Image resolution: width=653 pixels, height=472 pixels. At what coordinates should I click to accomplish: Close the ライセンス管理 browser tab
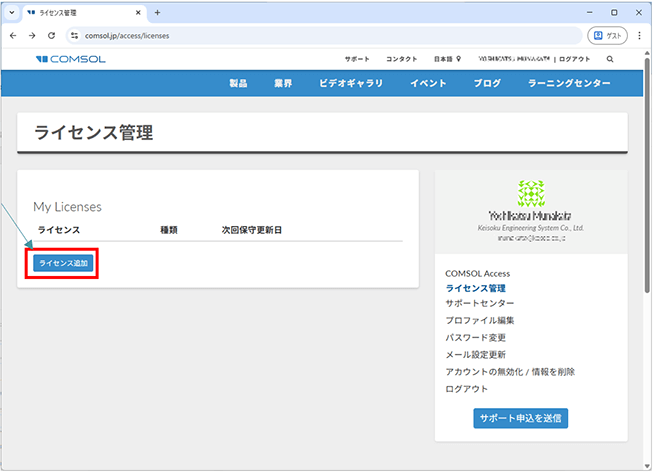pyautogui.click(x=137, y=12)
